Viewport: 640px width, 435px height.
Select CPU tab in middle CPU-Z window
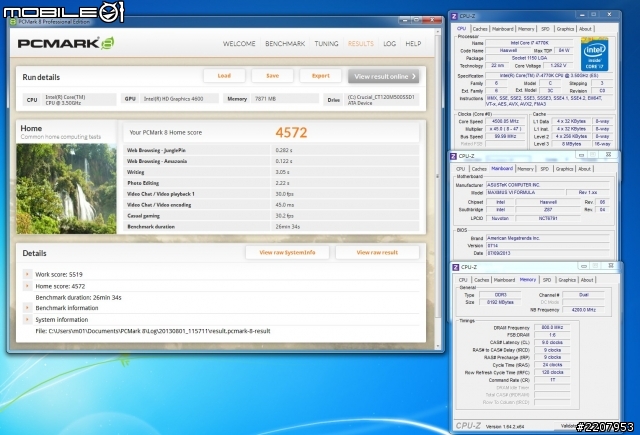point(460,169)
